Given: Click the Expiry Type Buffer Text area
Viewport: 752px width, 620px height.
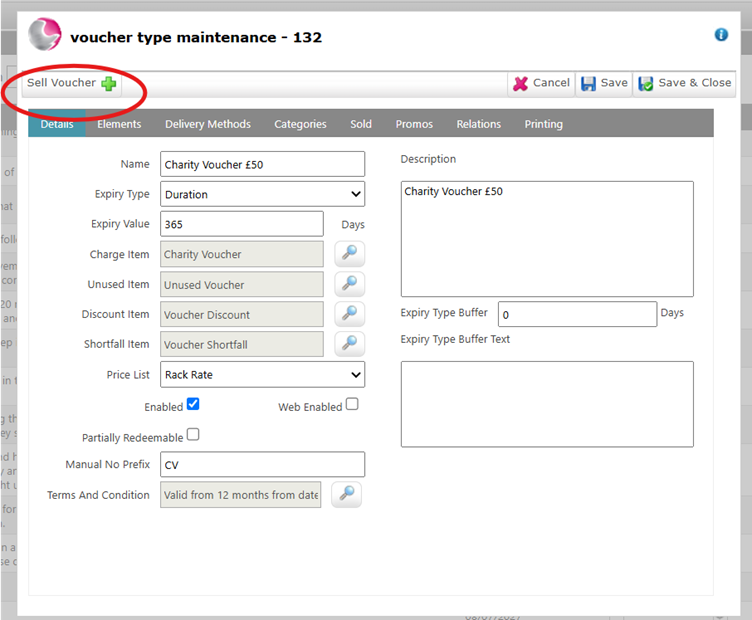Looking at the screenshot, I should coord(547,404).
